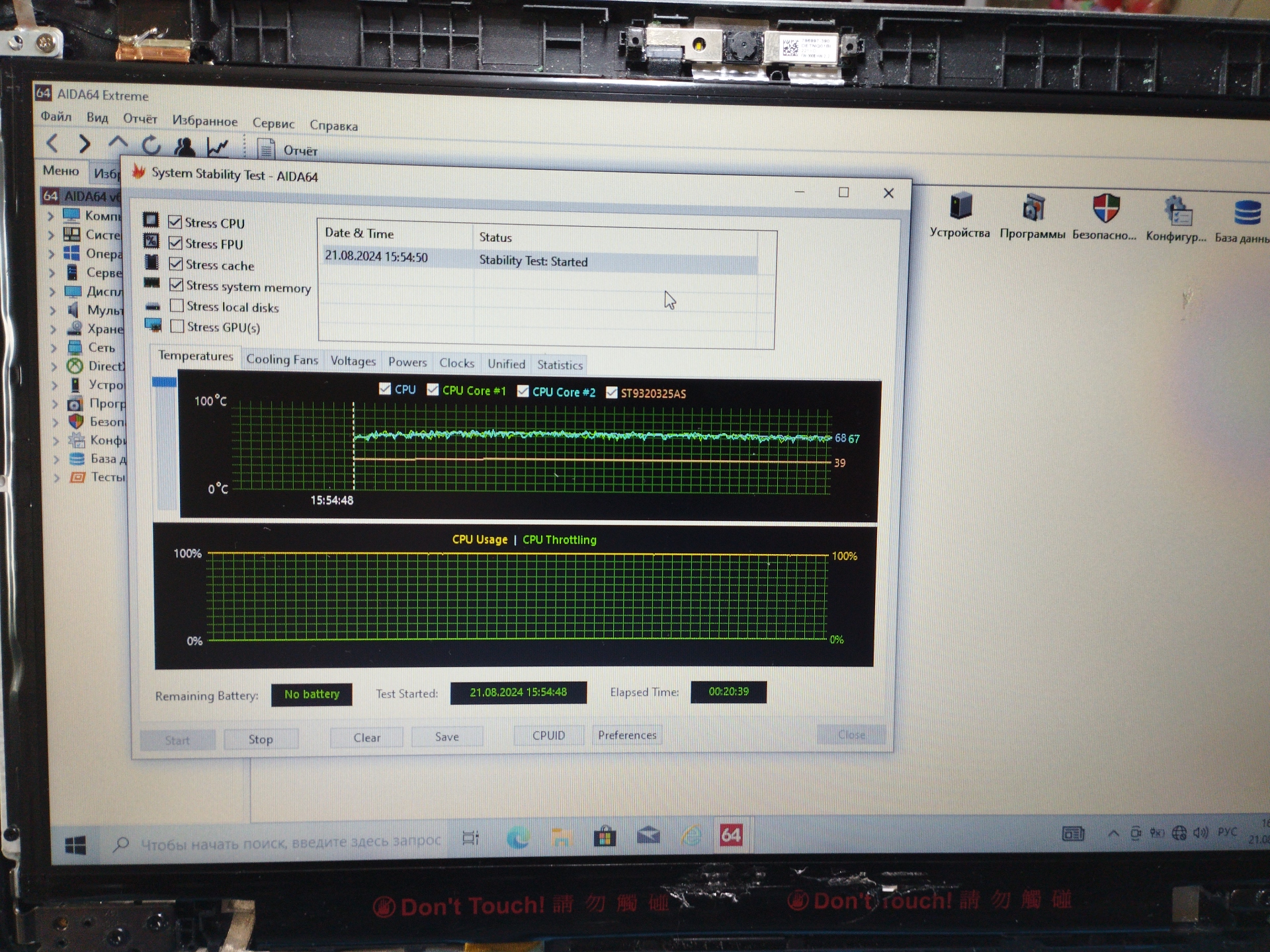Disable the Stress FPU checkbox
This screenshot has height=952, width=1270.
click(x=175, y=243)
